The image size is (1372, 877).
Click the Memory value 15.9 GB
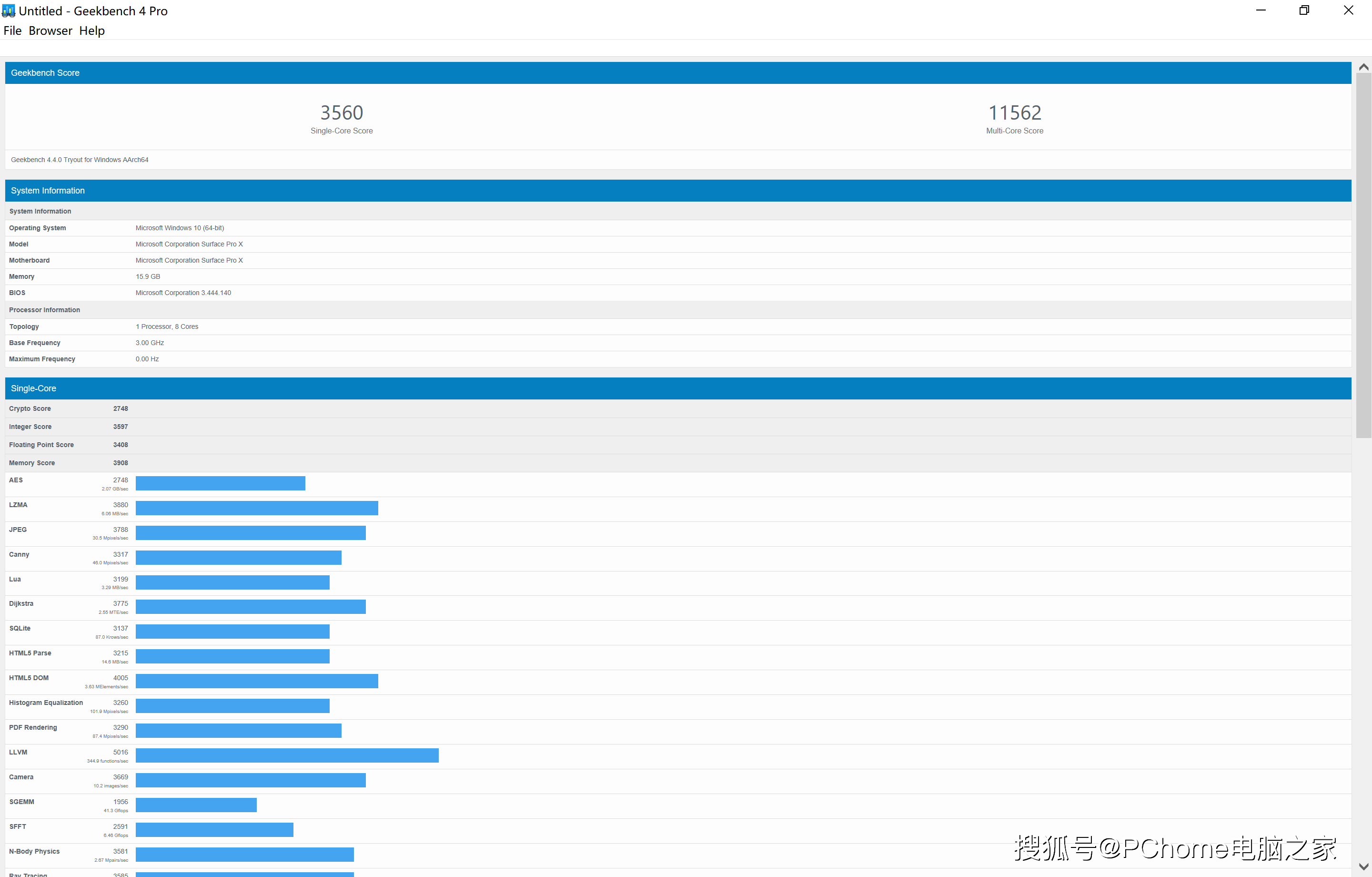(x=148, y=276)
